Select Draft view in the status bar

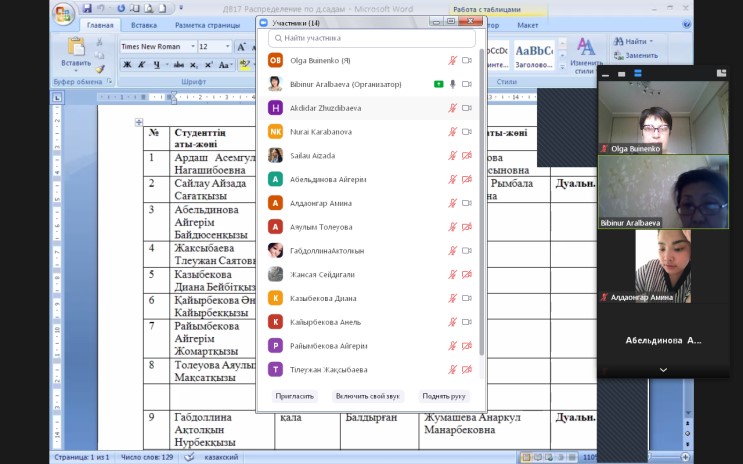572,457
